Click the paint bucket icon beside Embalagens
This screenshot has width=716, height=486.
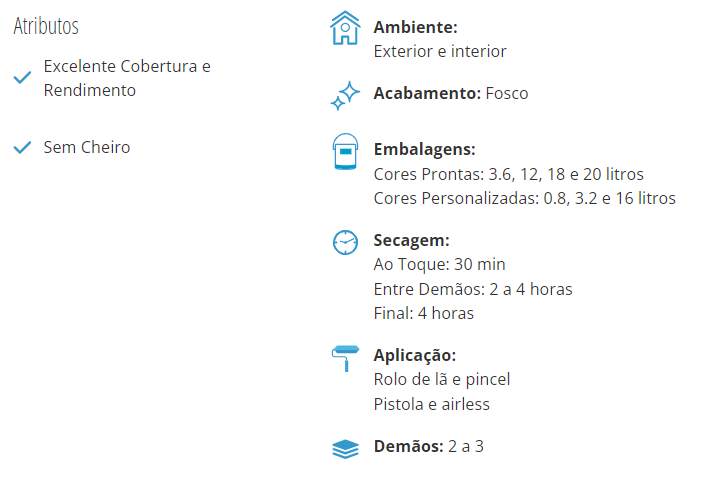(x=346, y=152)
